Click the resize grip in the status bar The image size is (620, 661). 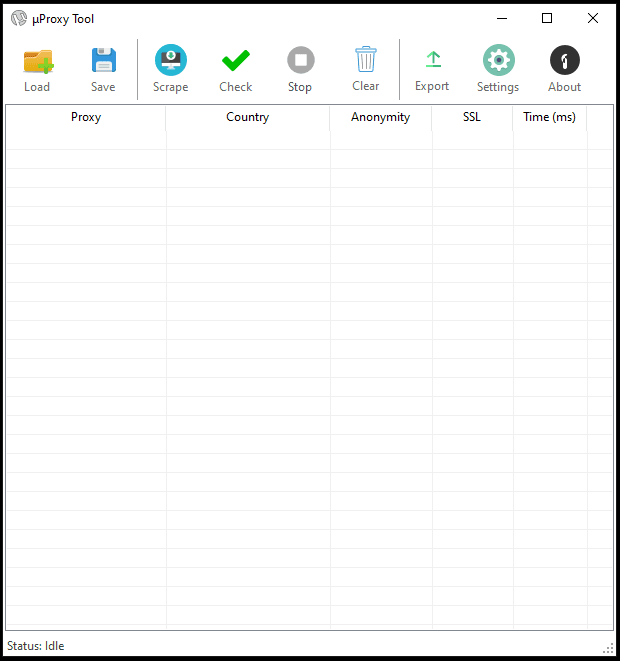(609, 648)
